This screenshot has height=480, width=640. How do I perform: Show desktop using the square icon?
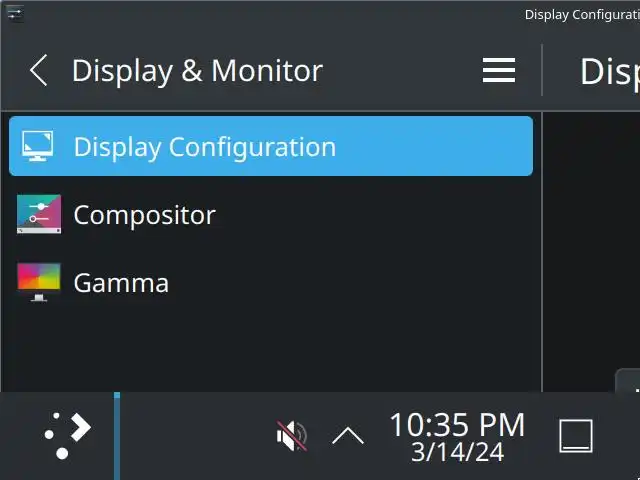pos(575,436)
